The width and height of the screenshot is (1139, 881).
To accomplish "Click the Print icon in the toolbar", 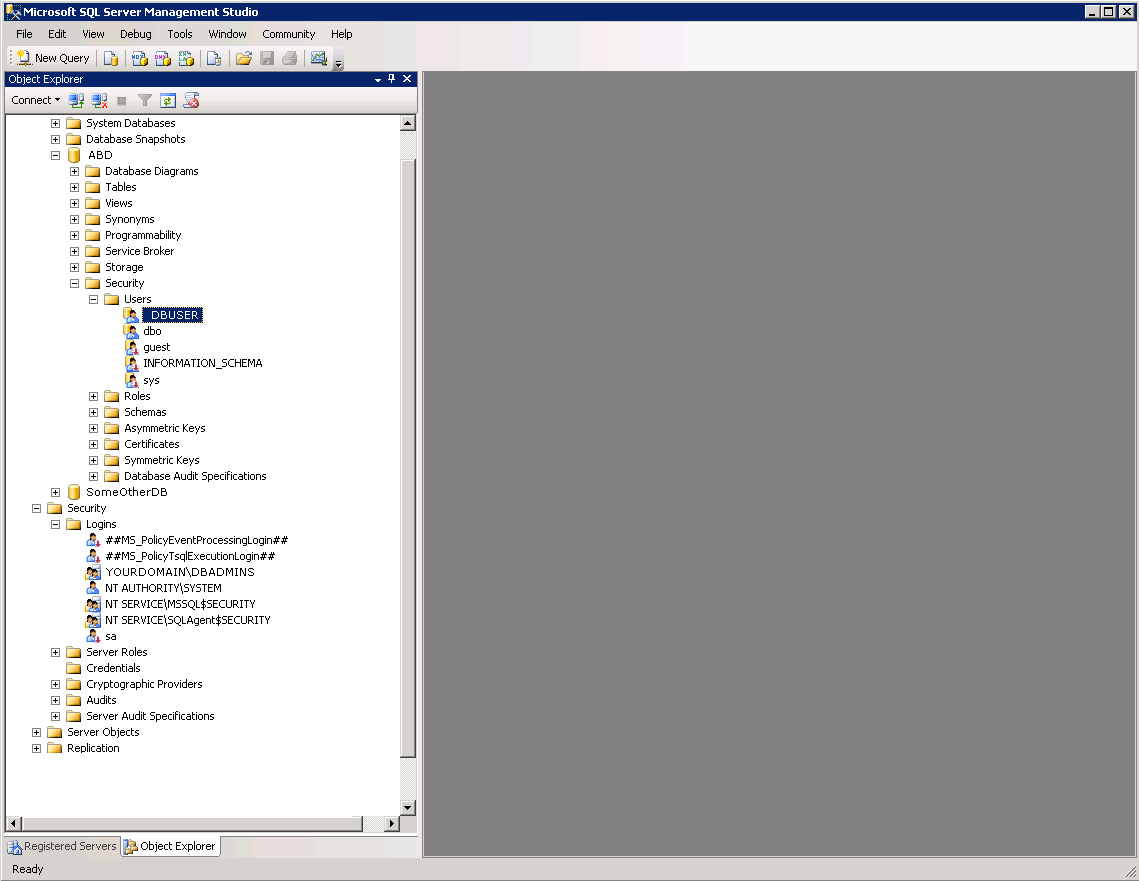I will click(290, 58).
